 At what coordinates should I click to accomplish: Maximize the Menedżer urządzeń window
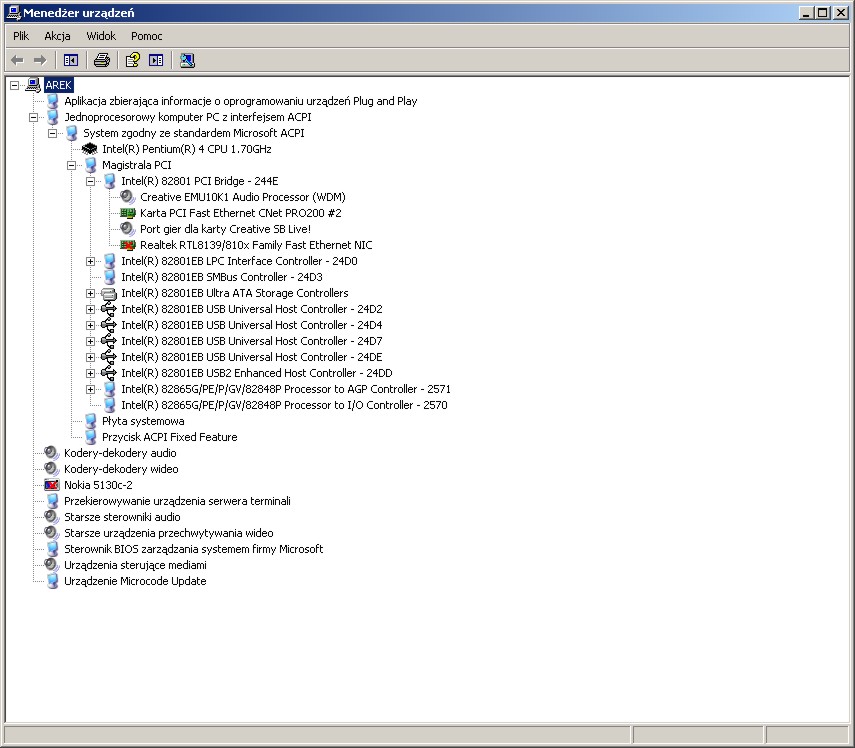(x=823, y=12)
